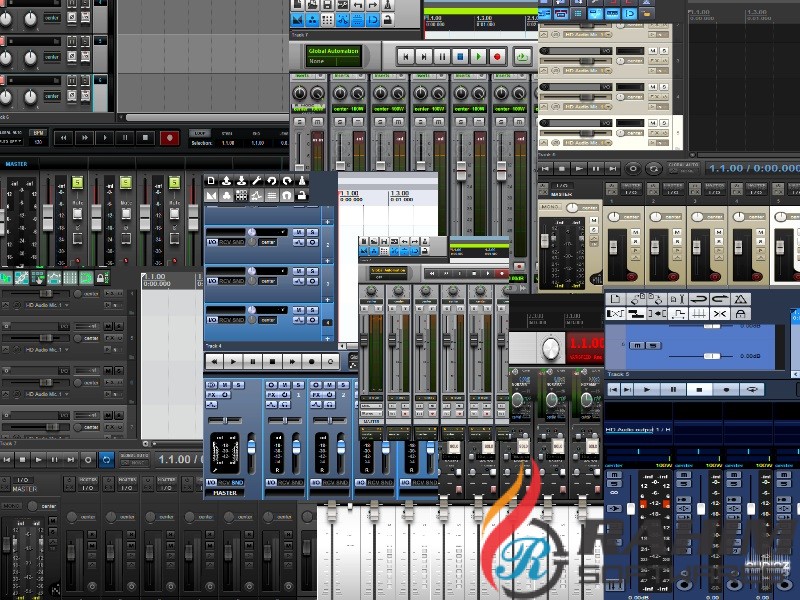Click the red record button in the gray transport bar
This screenshot has width=800, height=600.
pyautogui.click(x=497, y=57)
